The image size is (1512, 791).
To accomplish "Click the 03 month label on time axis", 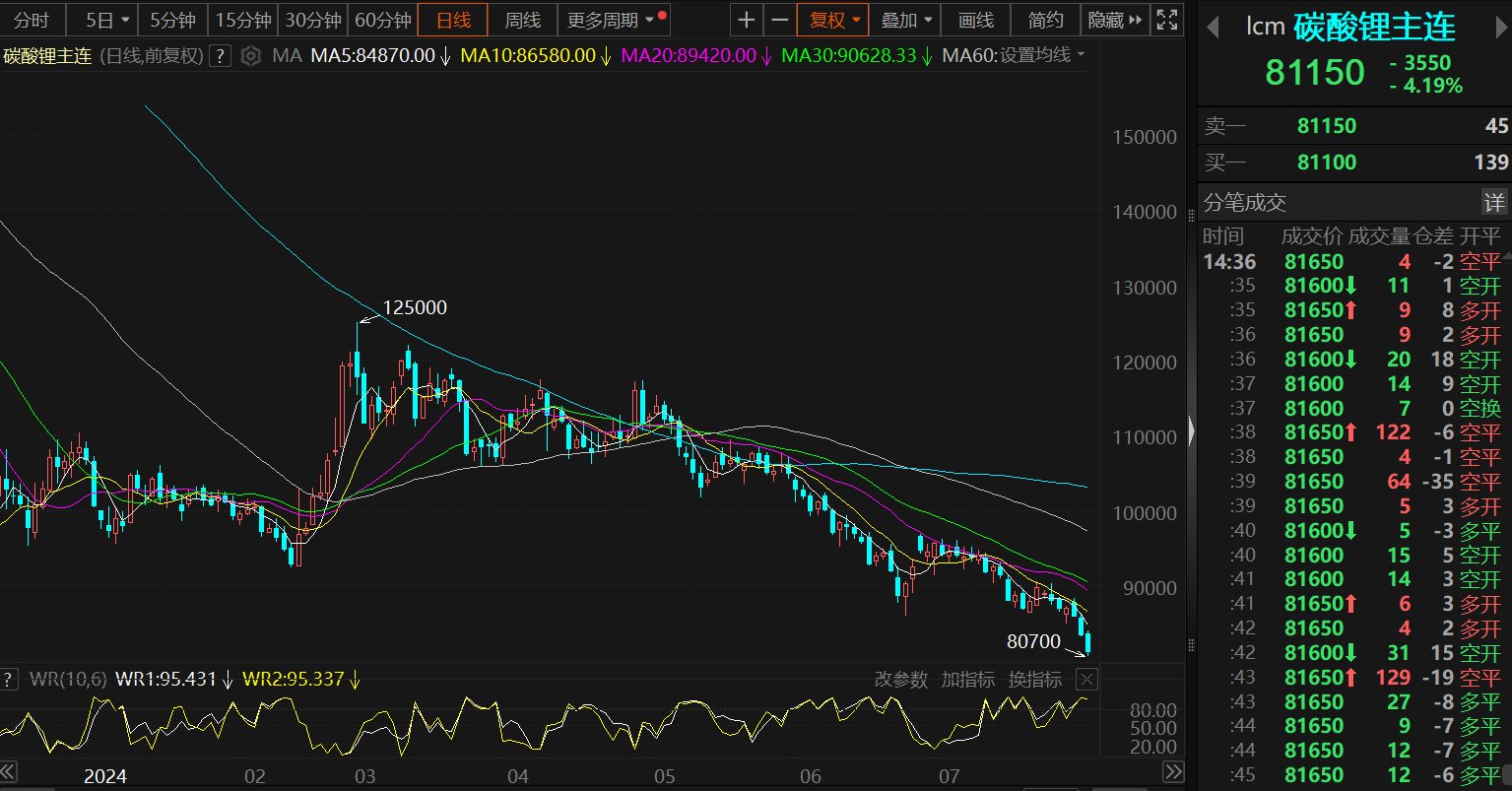I will 365,776.
